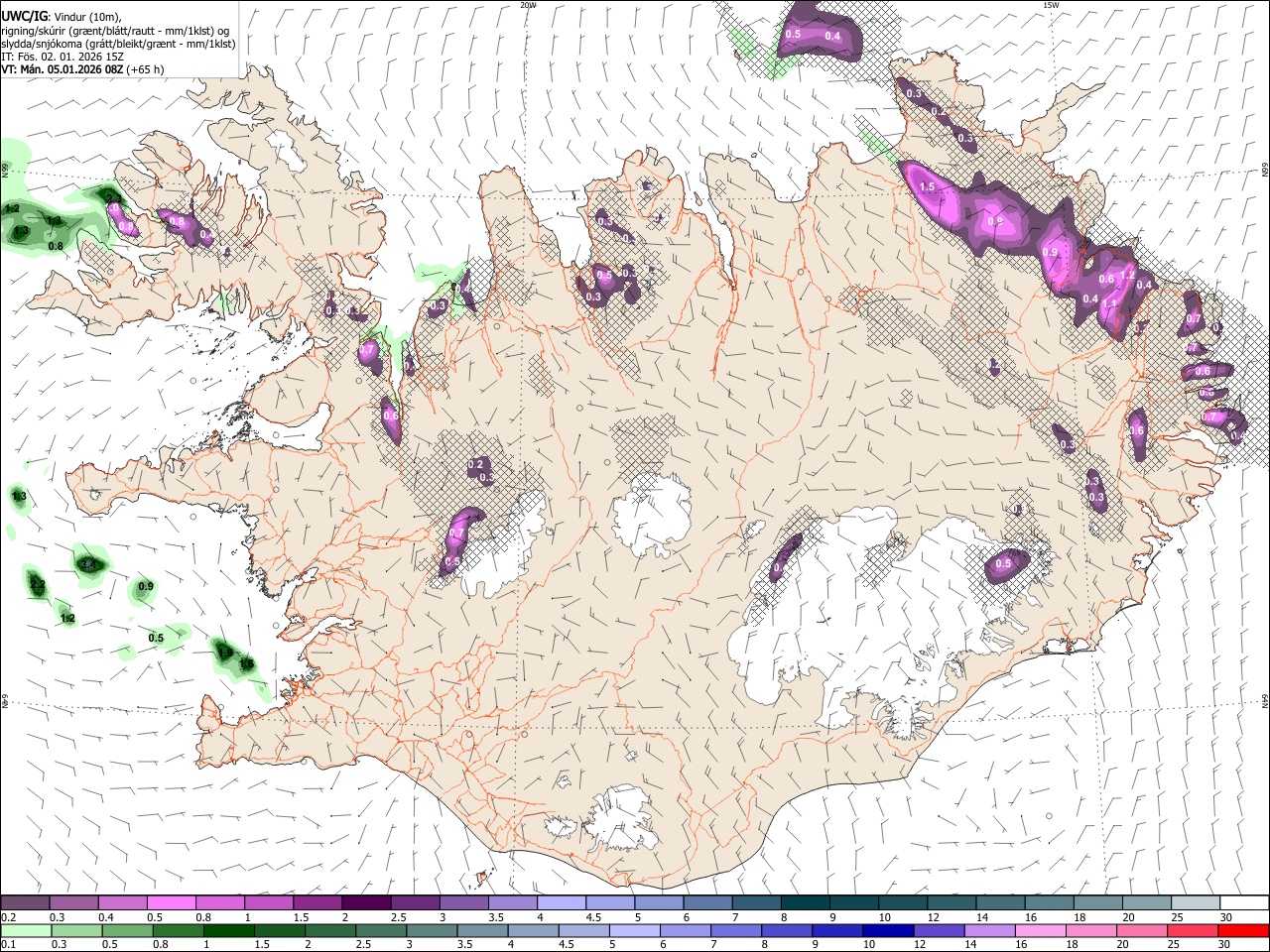1270x952 pixels.
Task: Select the 25–30 red-pink swatch in rain legend
Action: (1195, 930)
